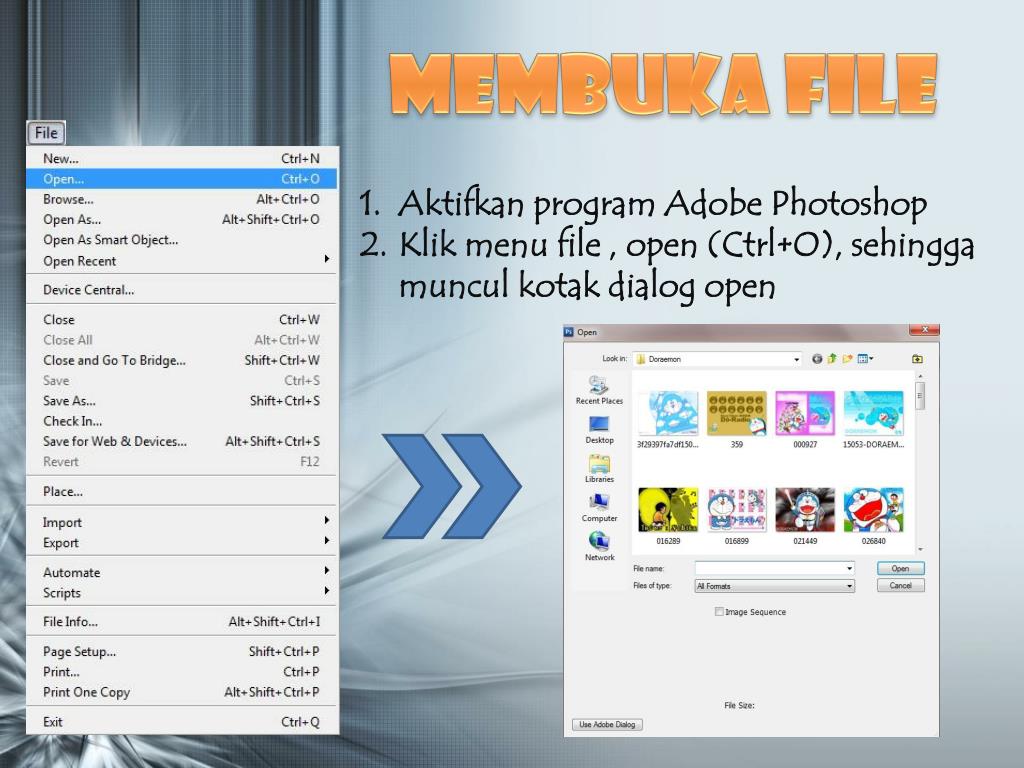Image resolution: width=1024 pixels, height=768 pixels.
Task: Select the image thumbnail named 359
Action: click(737, 419)
